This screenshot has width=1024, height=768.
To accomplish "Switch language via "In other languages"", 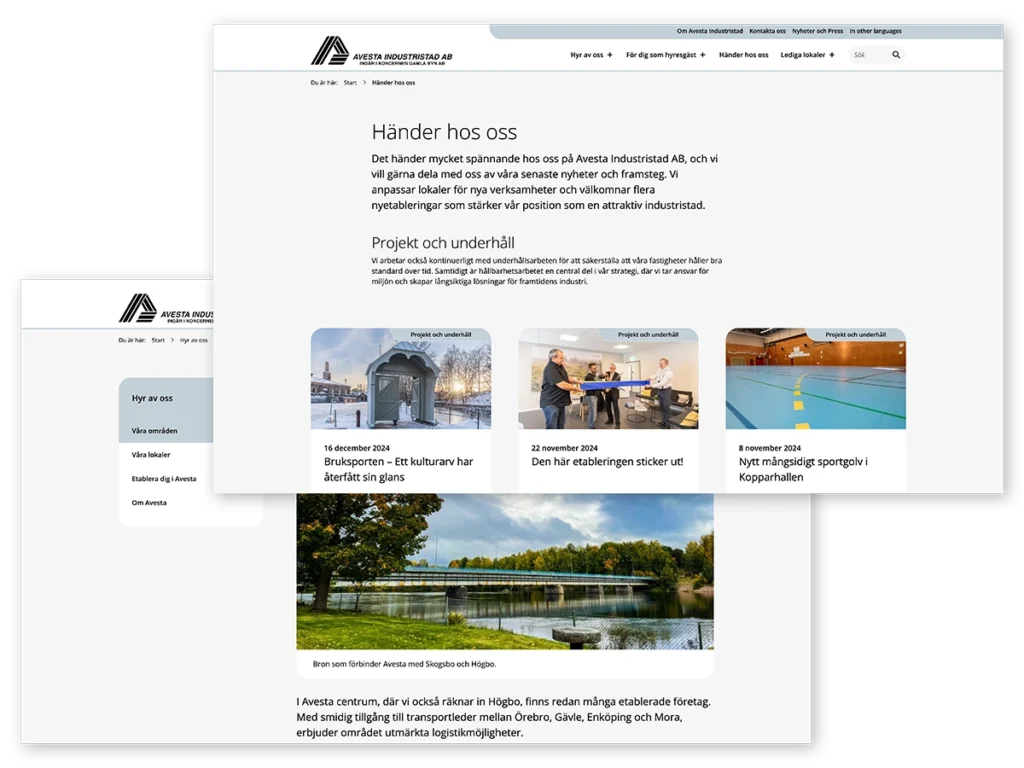I will click(x=875, y=31).
